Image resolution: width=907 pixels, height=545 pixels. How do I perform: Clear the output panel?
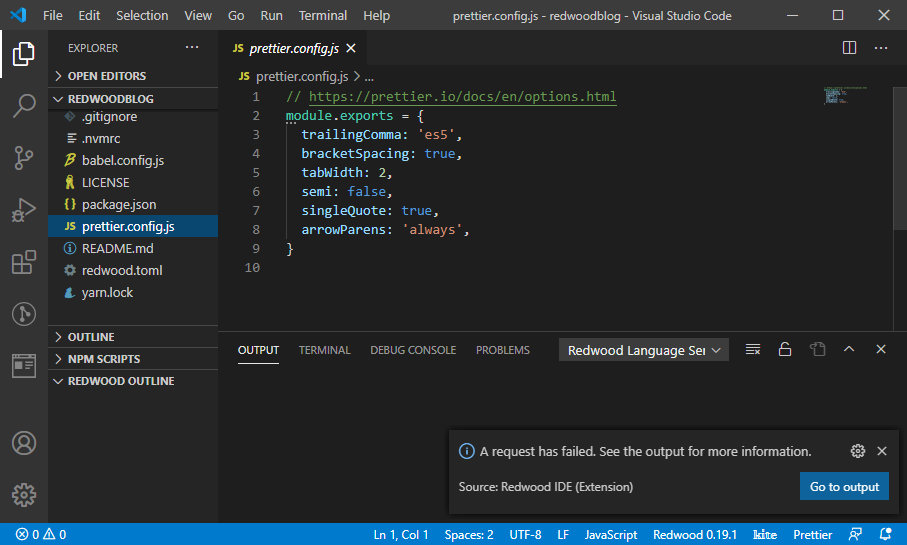pos(753,349)
